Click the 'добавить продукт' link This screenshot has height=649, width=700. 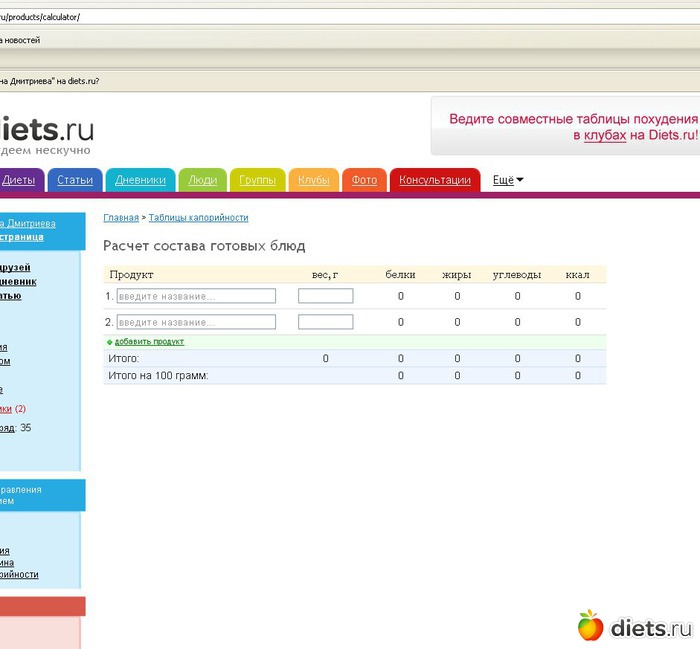tap(149, 342)
